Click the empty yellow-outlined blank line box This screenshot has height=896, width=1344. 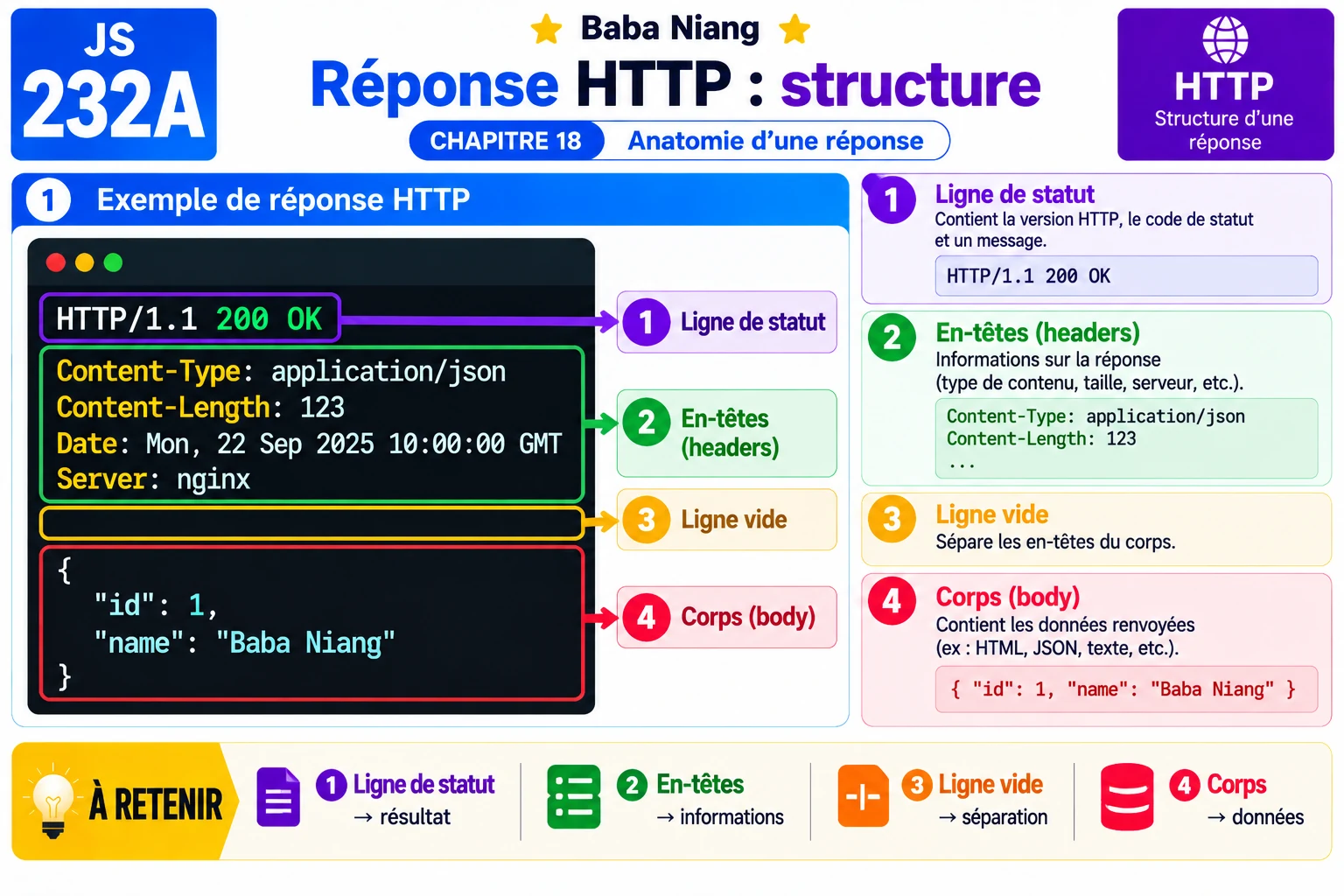pos(311,523)
